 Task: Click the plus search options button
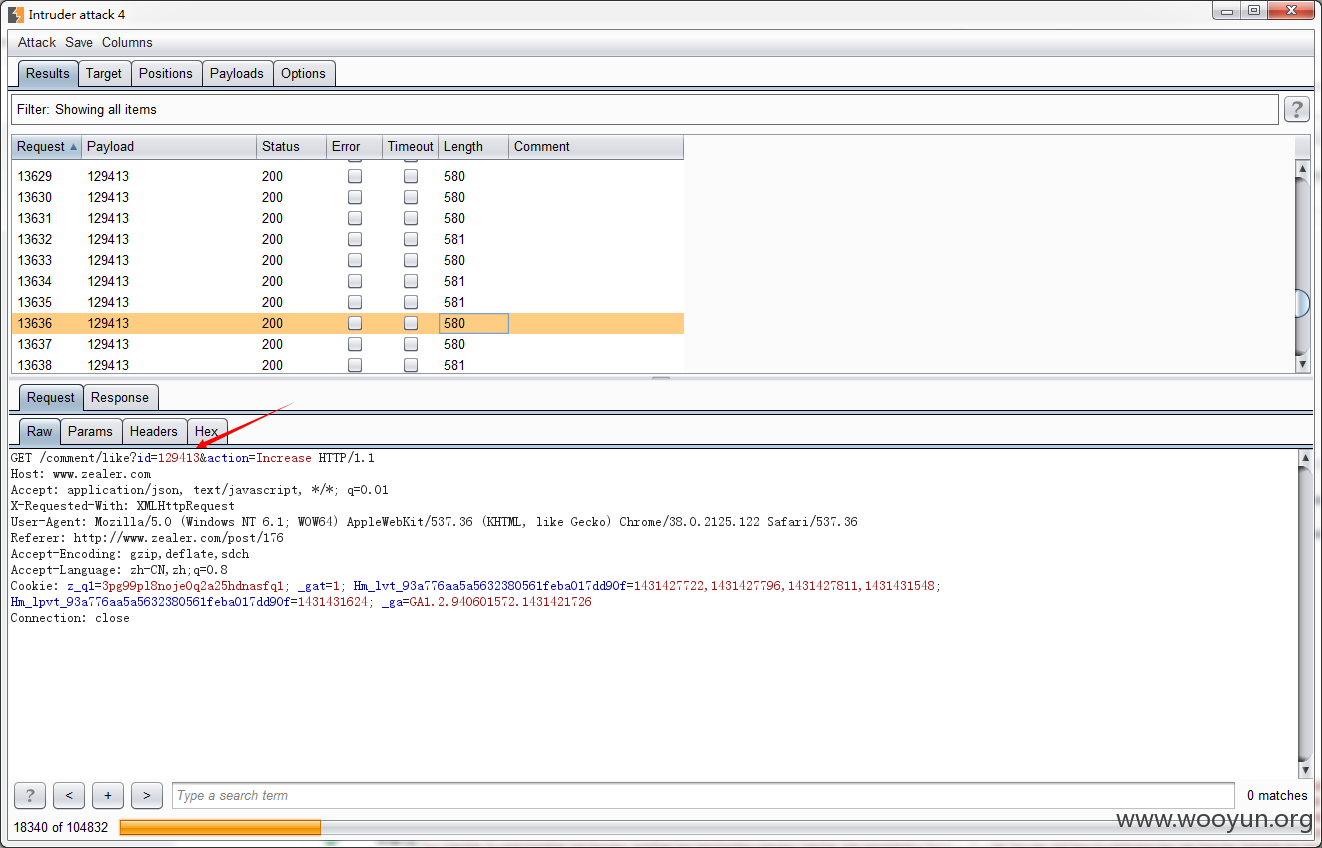coord(107,796)
